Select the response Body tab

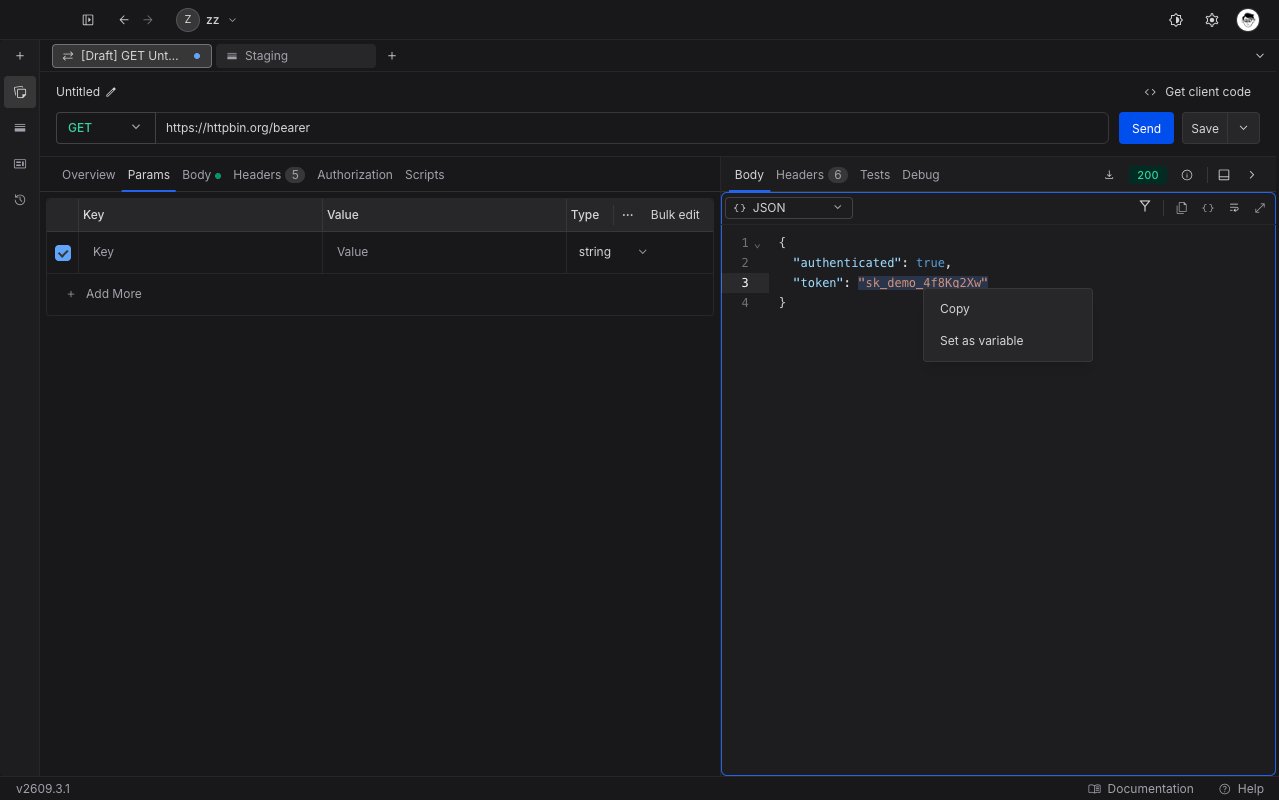pos(749,175)
